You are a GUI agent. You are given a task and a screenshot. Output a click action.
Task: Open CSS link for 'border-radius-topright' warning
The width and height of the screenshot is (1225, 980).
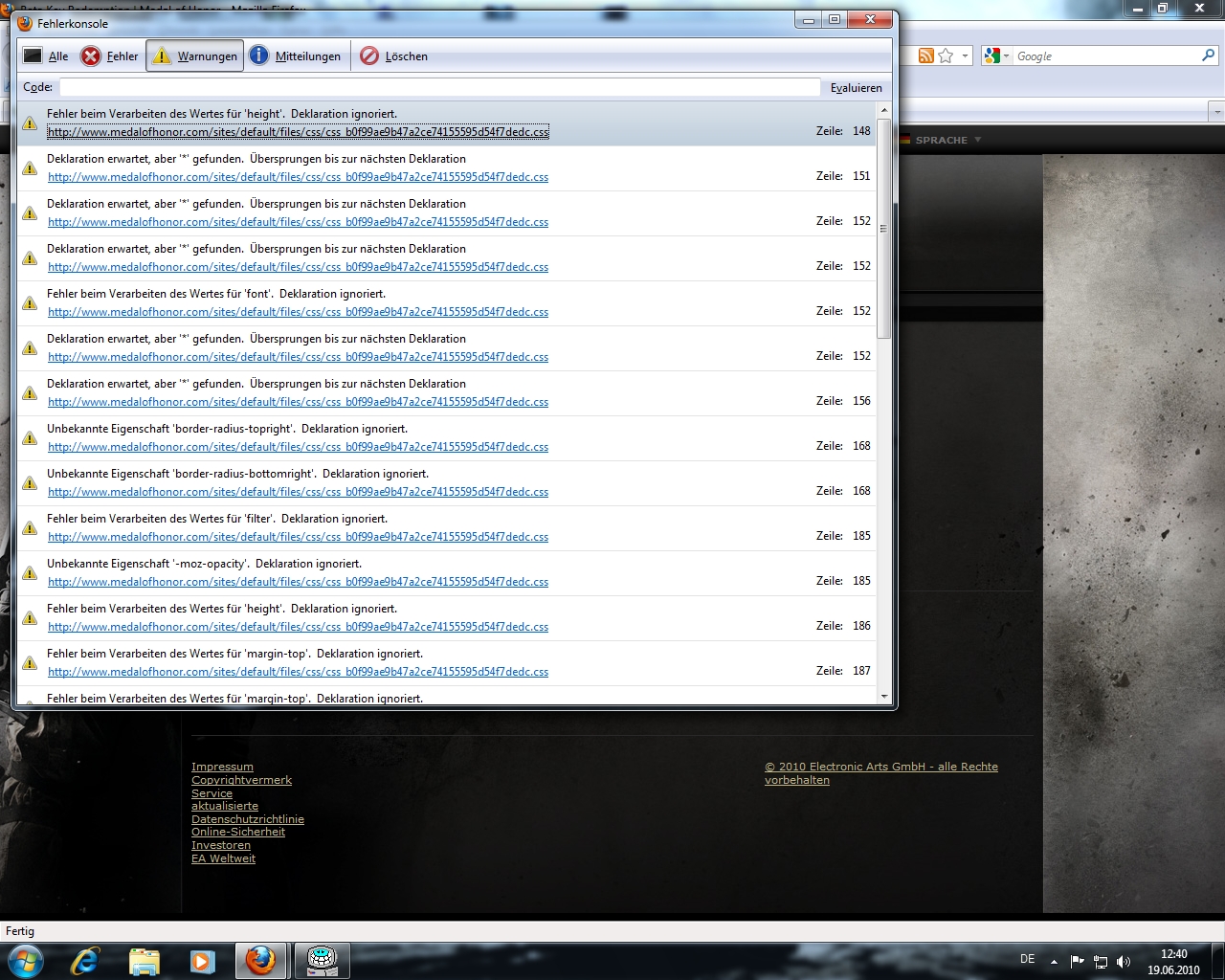[x=298, y=447]
